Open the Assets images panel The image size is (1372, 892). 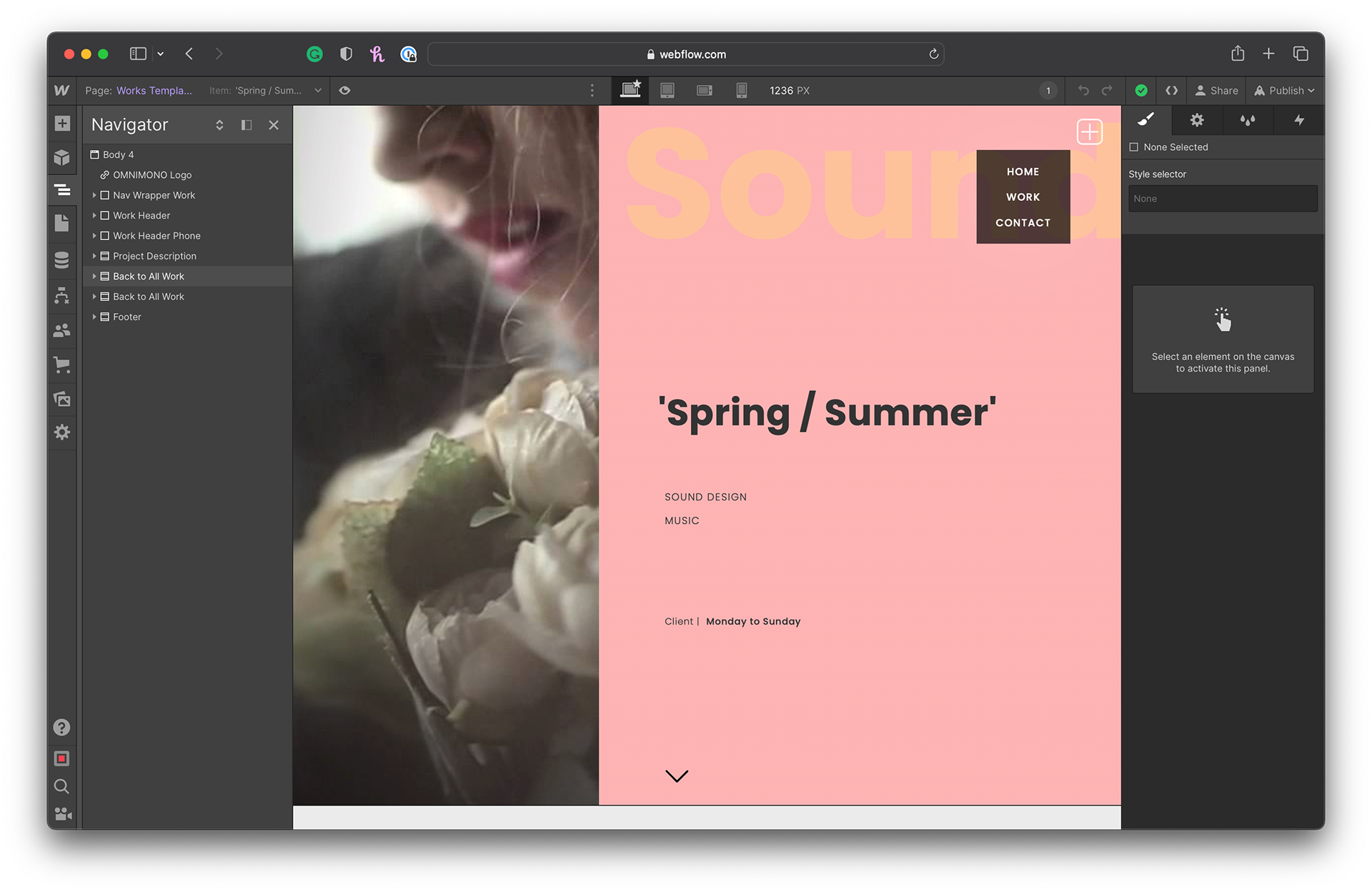pyautogui.click(x=62, y=399)
